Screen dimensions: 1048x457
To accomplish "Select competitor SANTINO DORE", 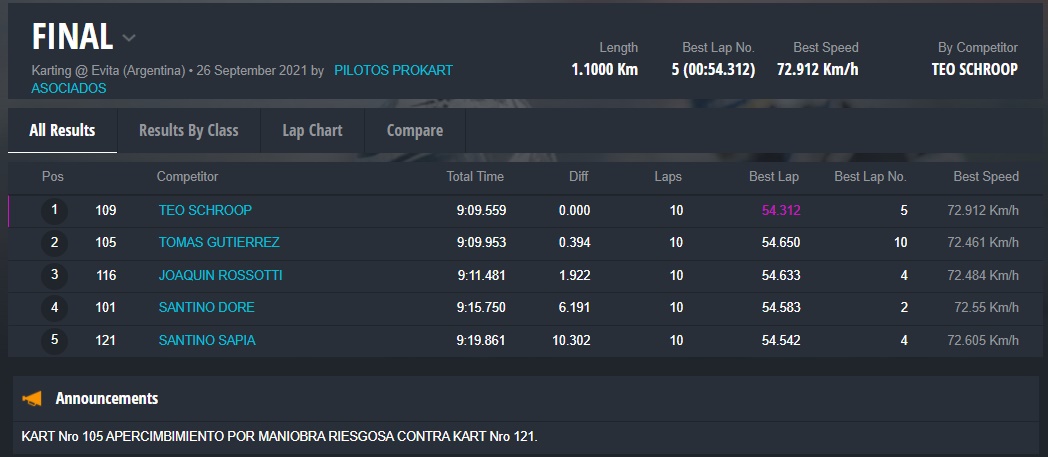I will 206,307.
